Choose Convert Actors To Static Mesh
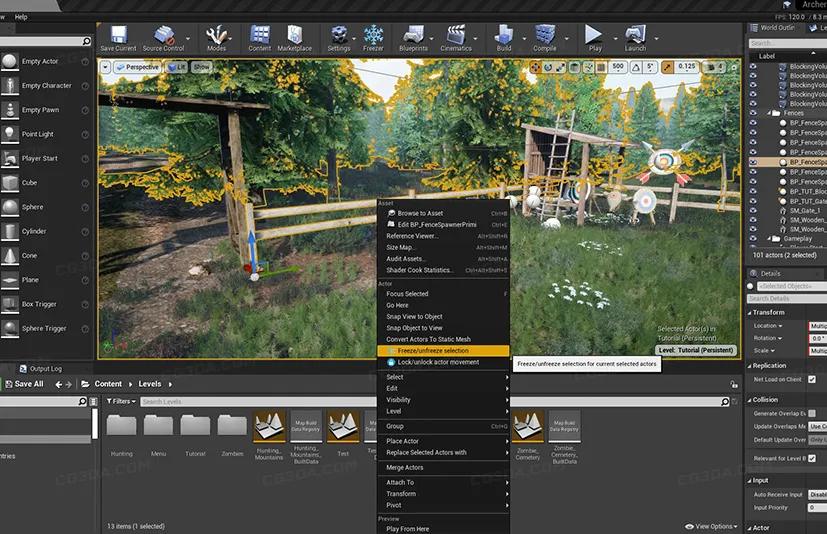Image resolution: width=827 pixels, height=534 pixels. click(x=443, y=339)
